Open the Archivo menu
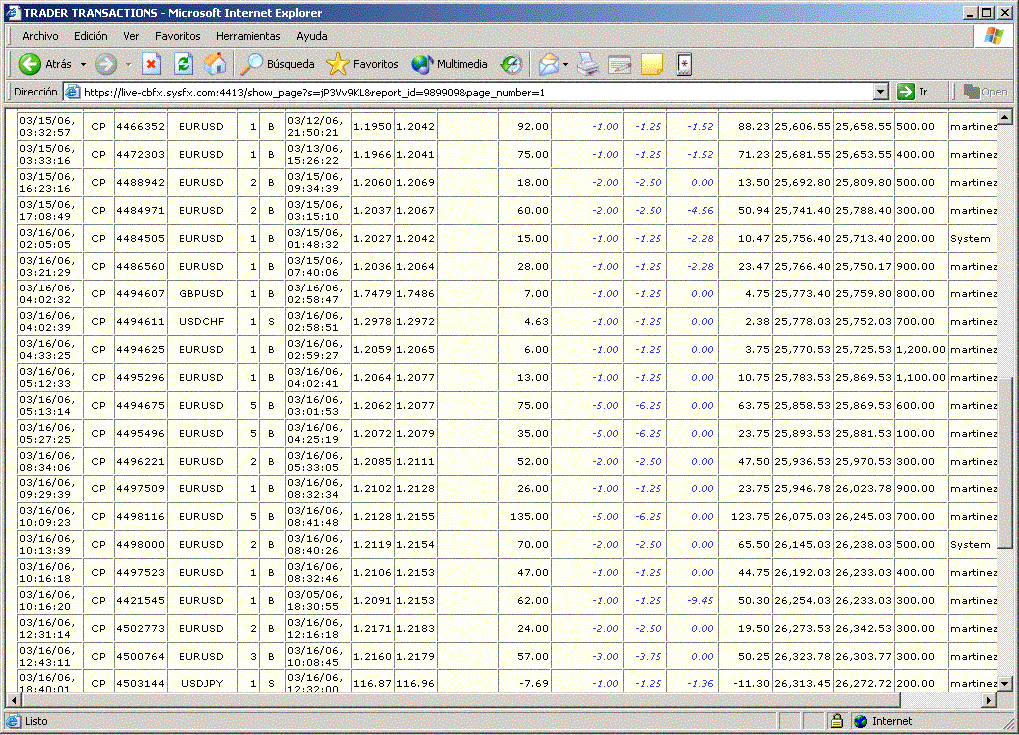 point(40,36)
